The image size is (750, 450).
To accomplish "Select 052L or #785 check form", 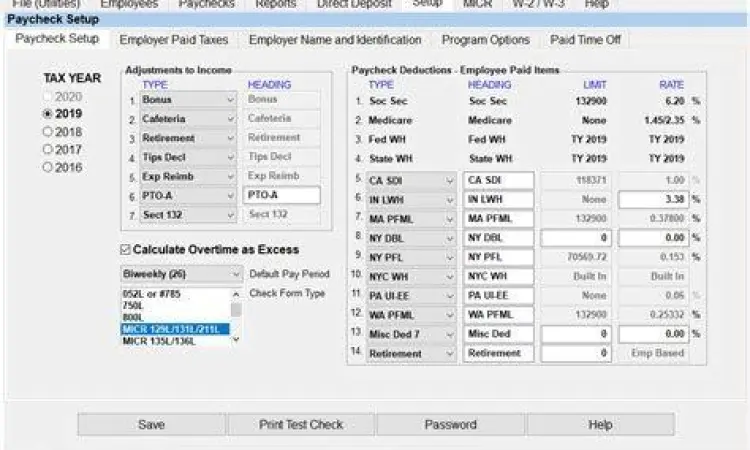I will [176, 294].
